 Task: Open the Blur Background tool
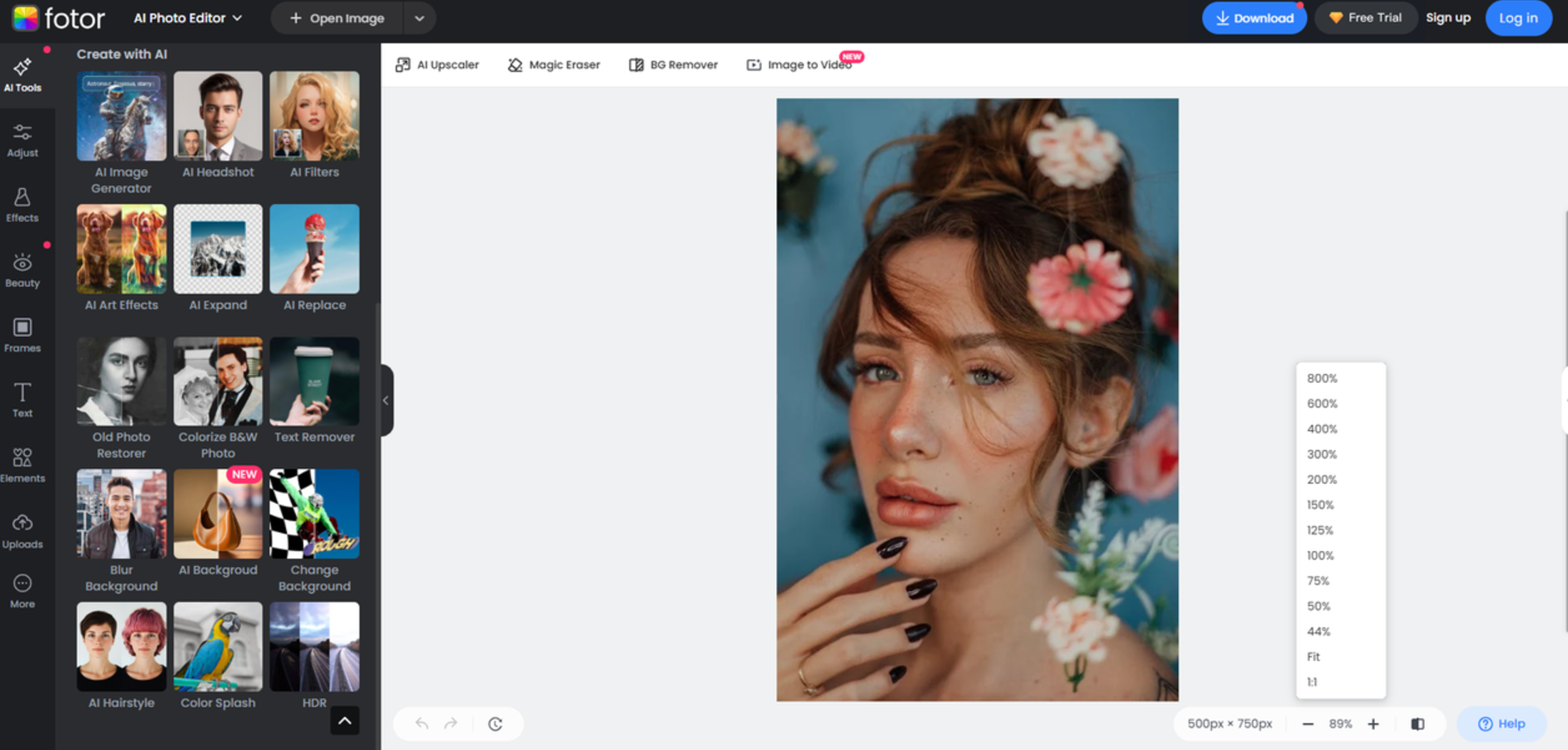121,531
